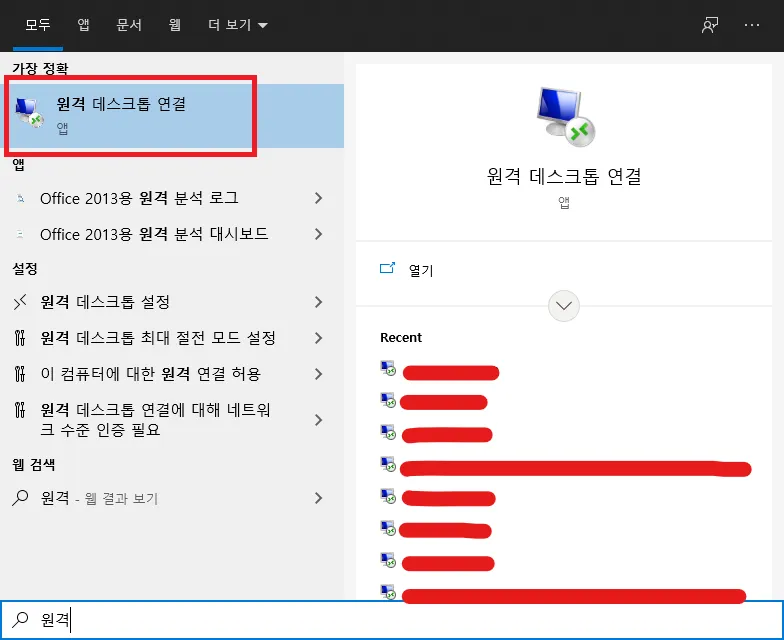784x640 pixels.
Task: Switch to the 문서 tab
Action: click(x=129, y=24)
